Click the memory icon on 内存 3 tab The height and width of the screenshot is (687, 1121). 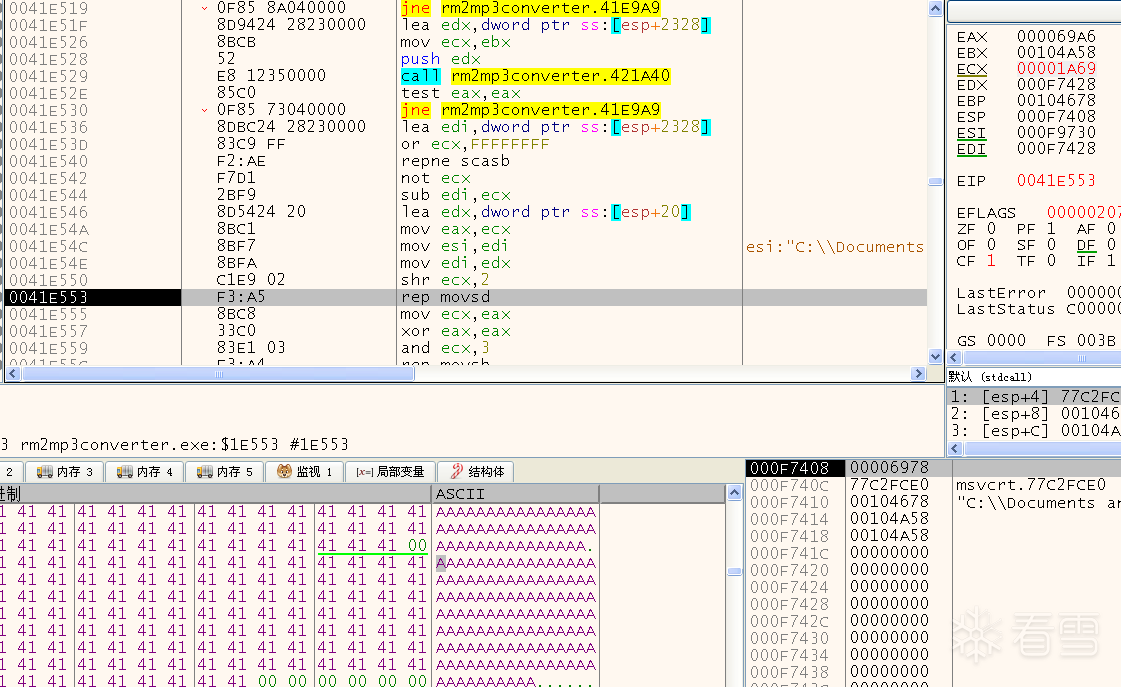pos(44,472)
